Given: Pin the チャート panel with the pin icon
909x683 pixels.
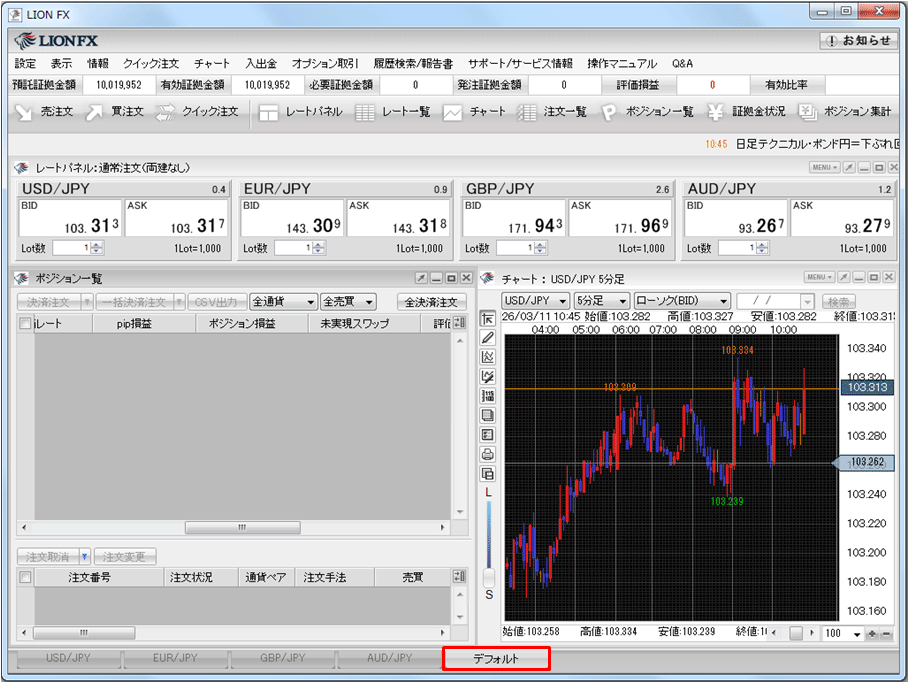Looking at the screenshot, I should click(844, 277).
